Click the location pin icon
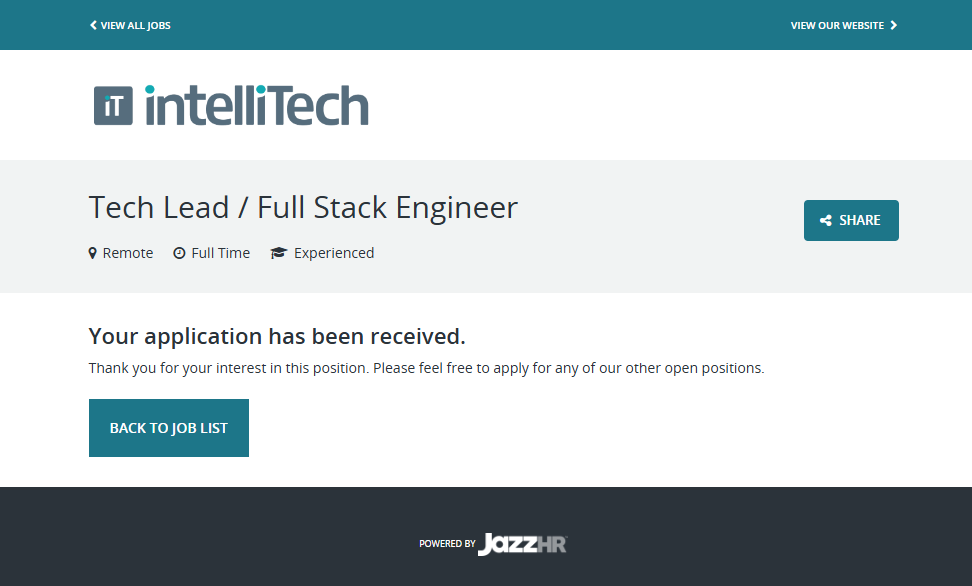The height and width of the screenshot is (586, 972). 93,253
